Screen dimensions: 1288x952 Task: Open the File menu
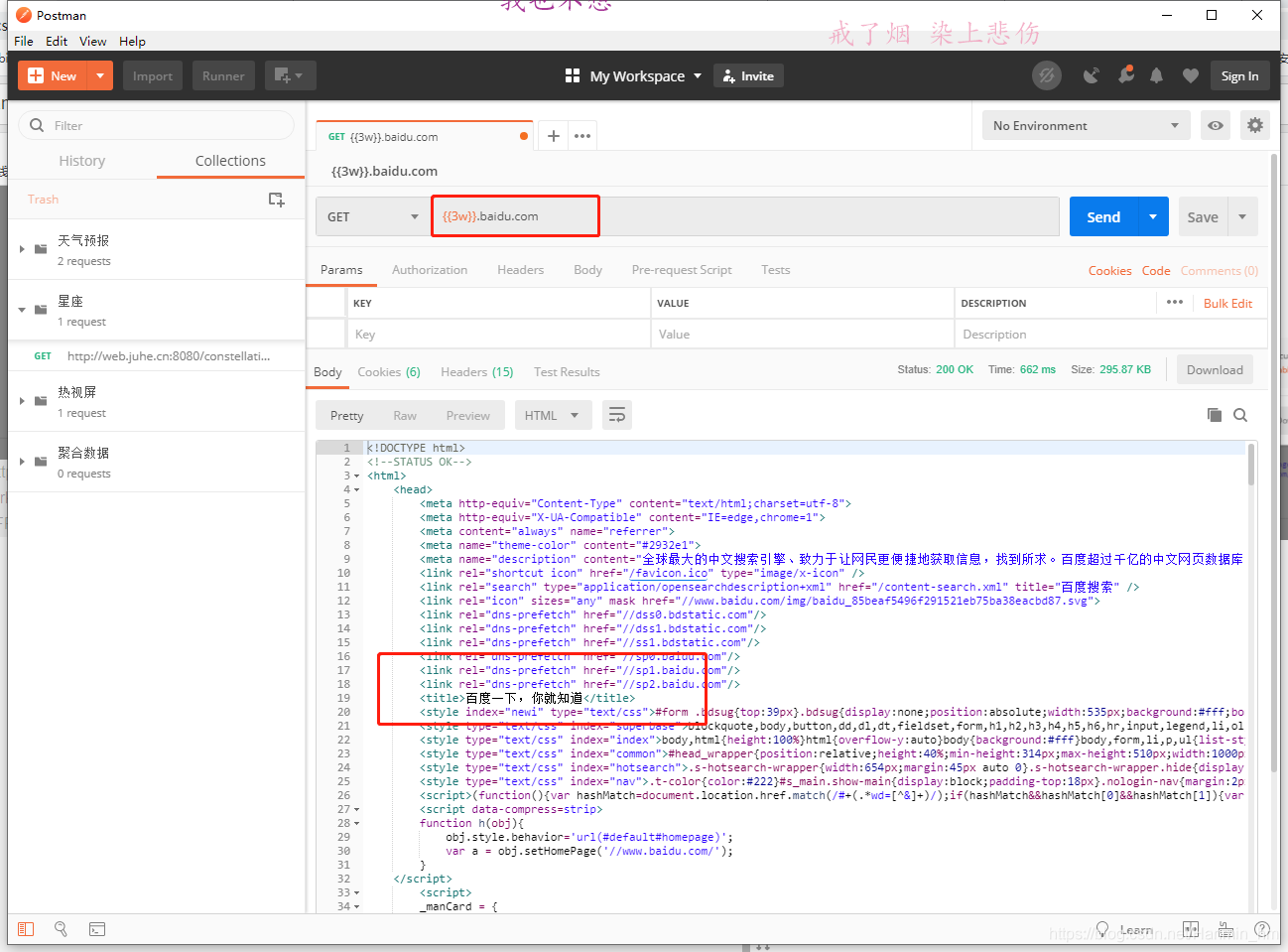point(24,41)
